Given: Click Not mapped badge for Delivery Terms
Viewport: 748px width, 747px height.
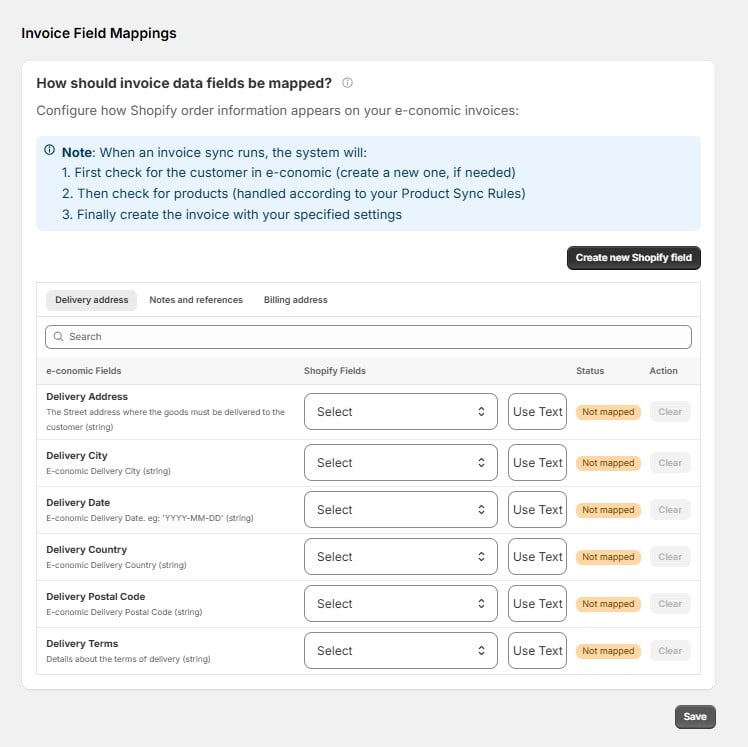Looking at the screenshot, I should [x=608, y=651].
